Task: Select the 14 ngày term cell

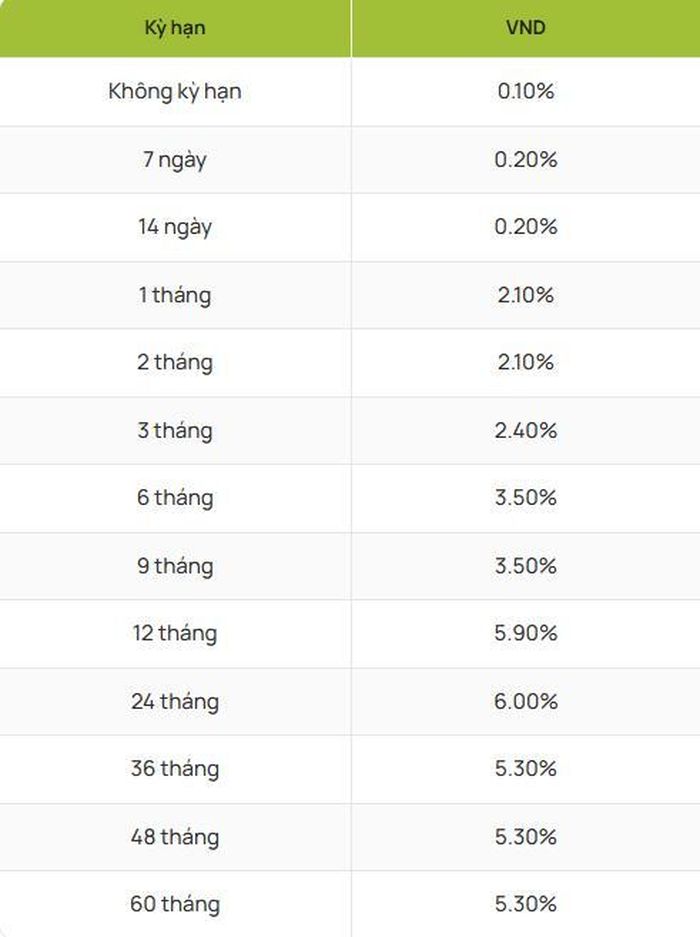Action: tap(175, 228)
